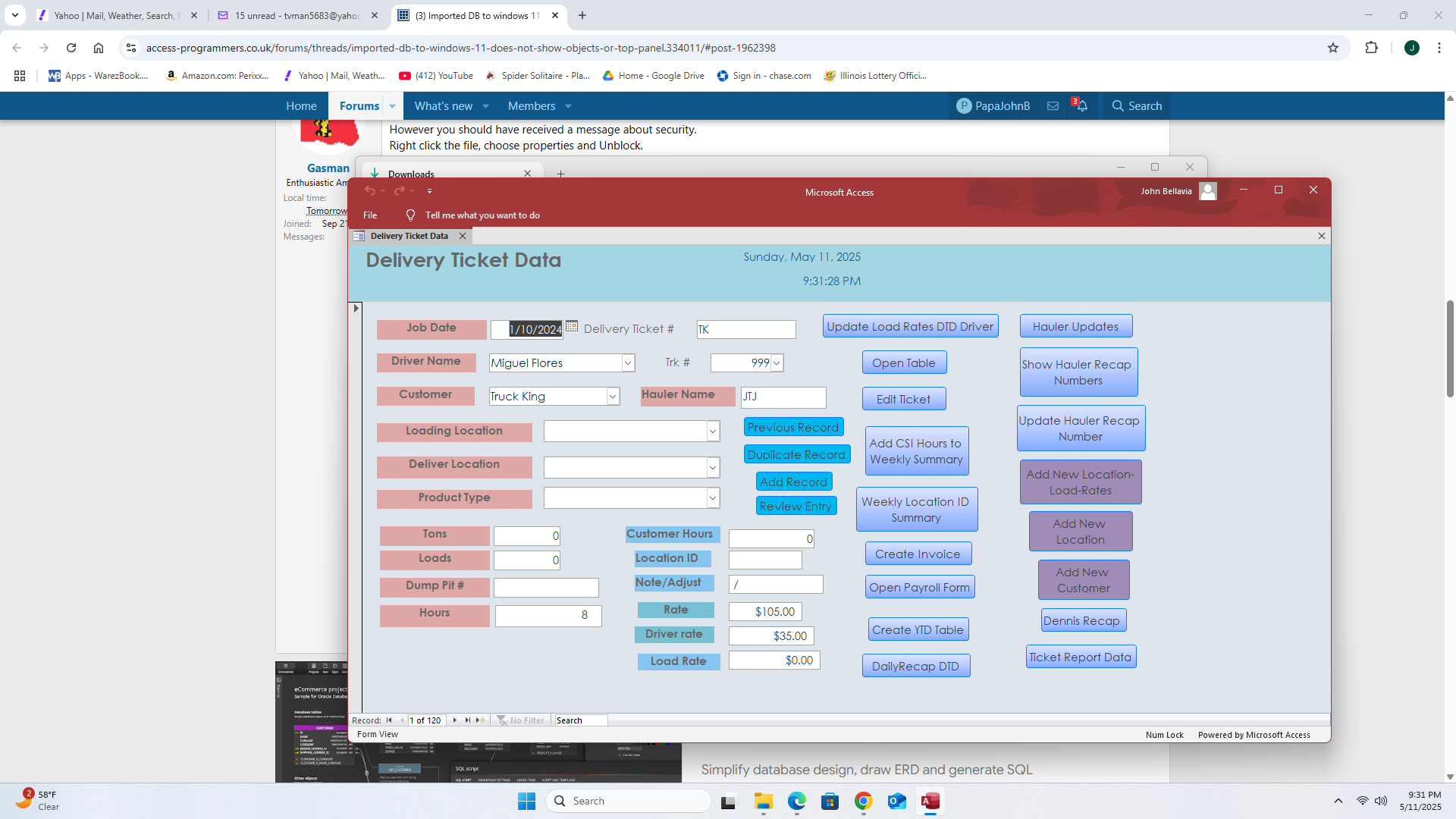Click in the Delivery Ticket # field
This screenshot has width=1456, height=819.
pos(746,329)
